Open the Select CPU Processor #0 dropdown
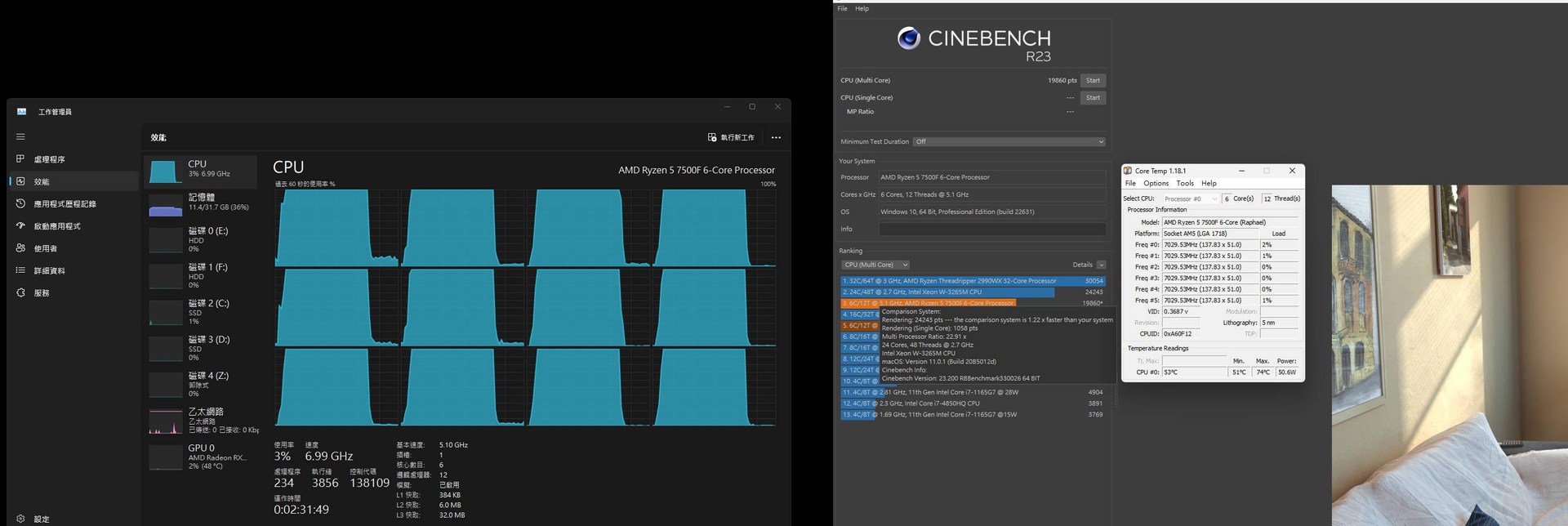This screenshot has height=526, width=1568. [1191, 198]
